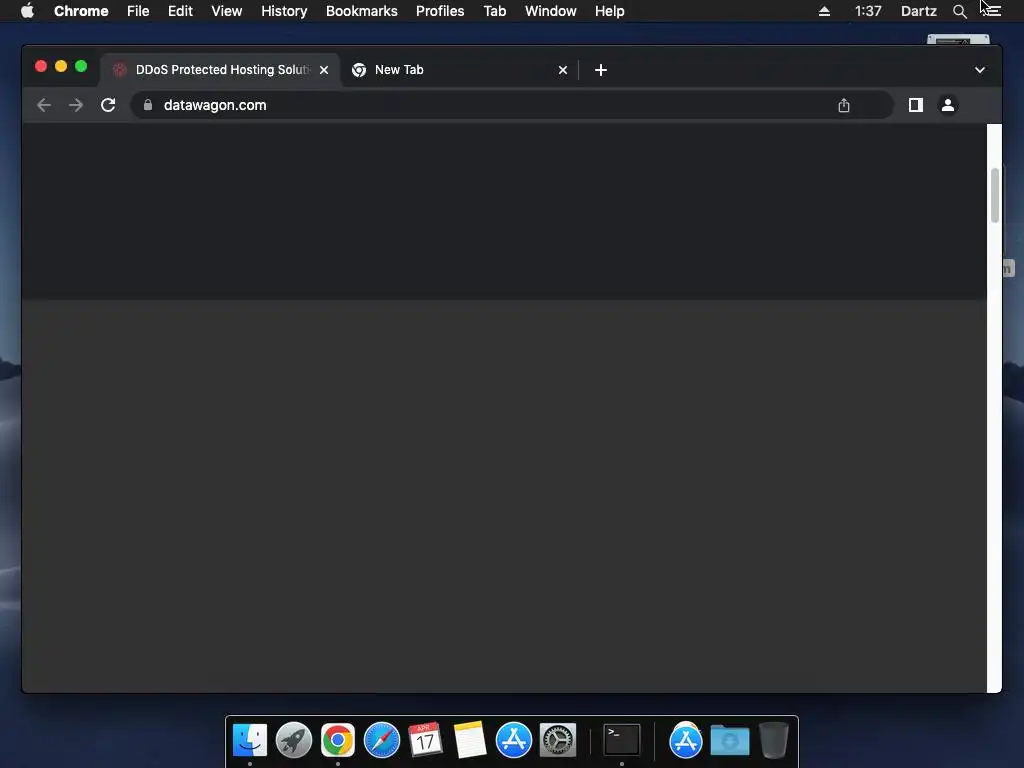This screenshot has width=1024, height=768.
Task: Open Finder from the Dock
Action: [249, 740]
